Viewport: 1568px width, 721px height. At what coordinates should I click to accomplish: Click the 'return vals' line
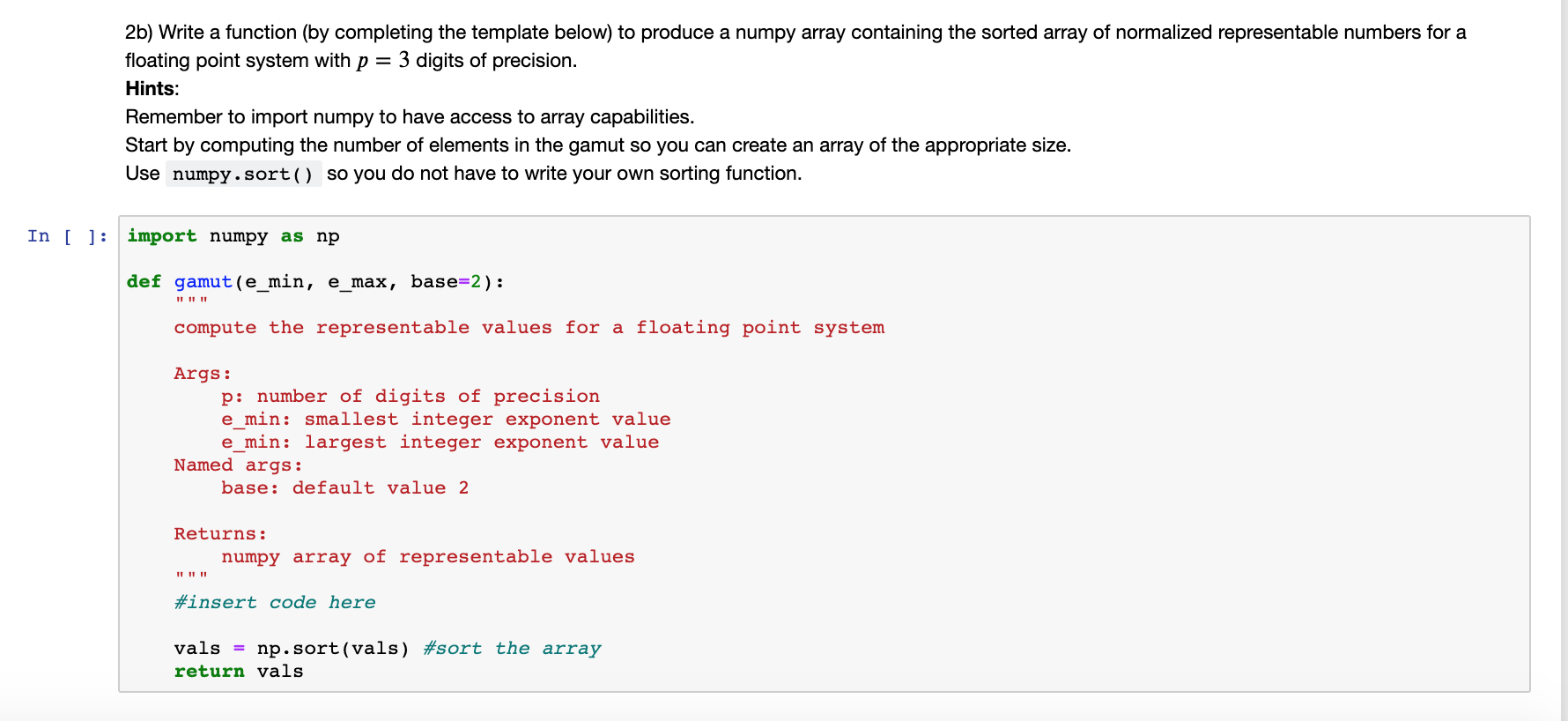point(239,672)
